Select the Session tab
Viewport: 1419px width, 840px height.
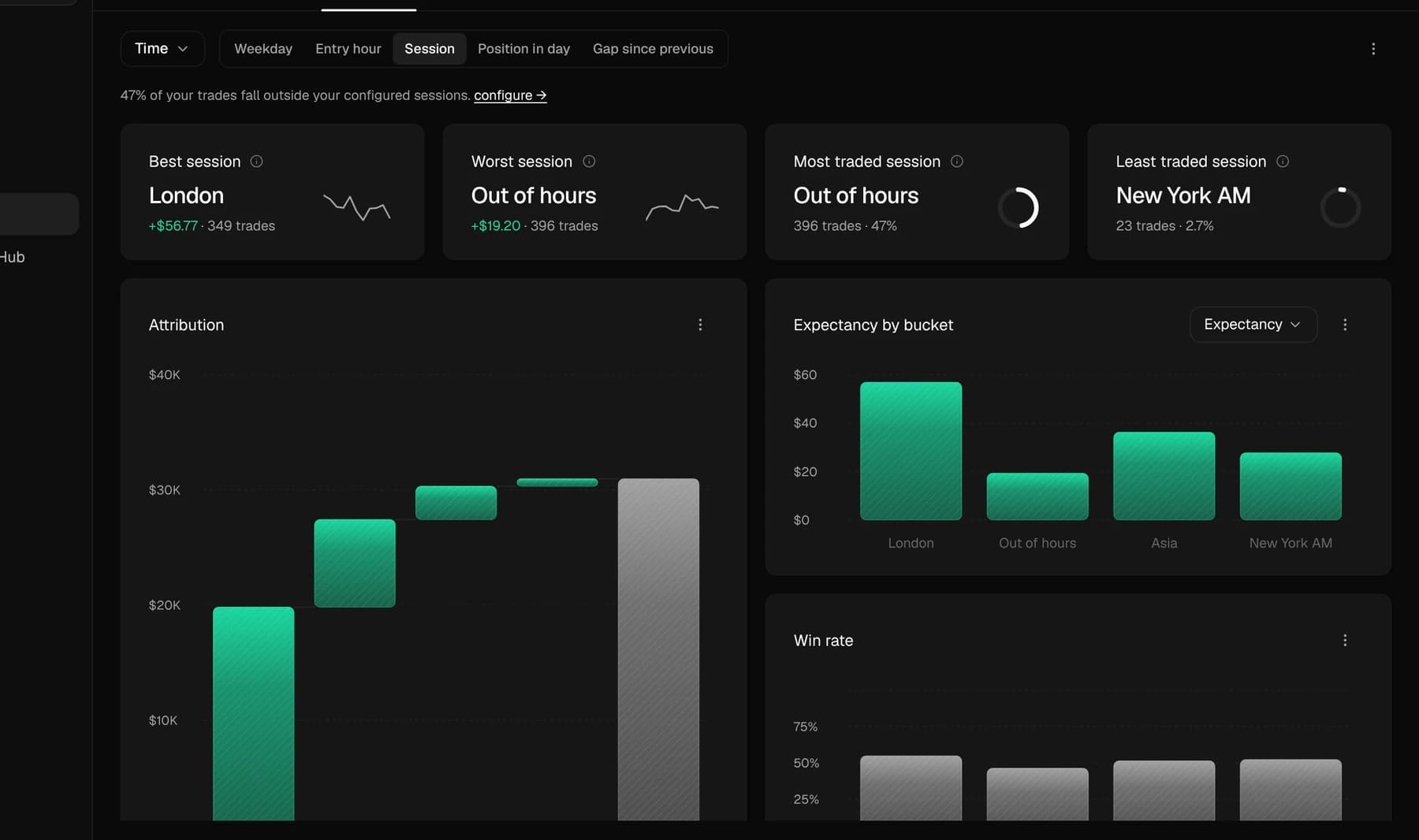[430, 49]
